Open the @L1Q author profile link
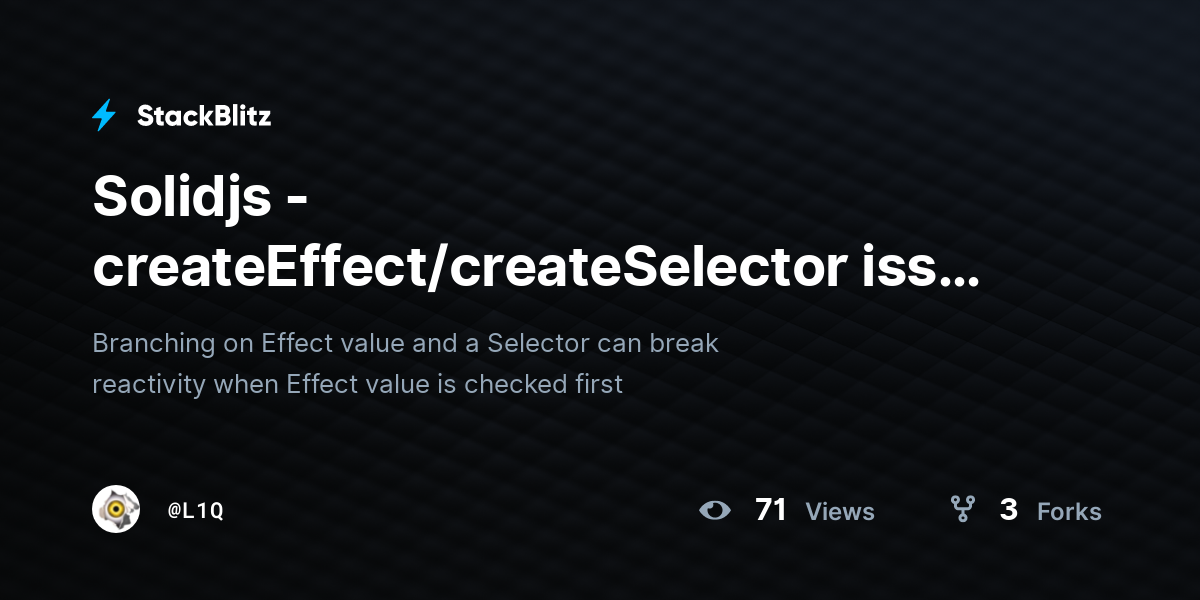This screenshot has width=1200, height=600. point(195,510)
